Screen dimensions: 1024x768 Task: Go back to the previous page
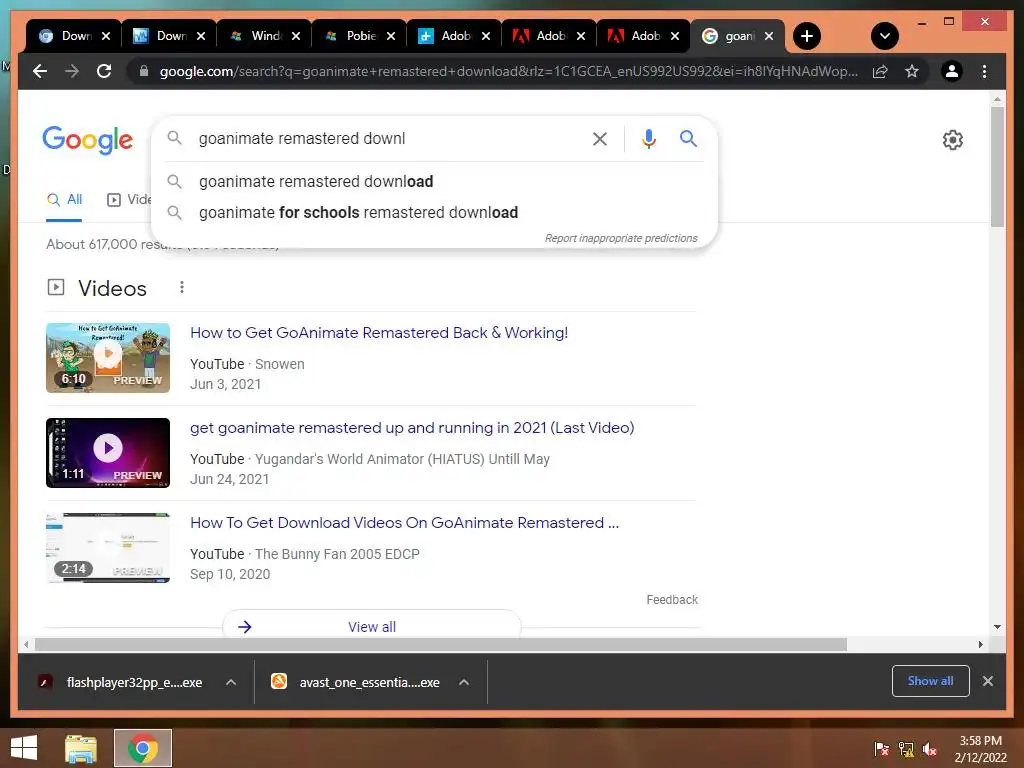tap(40, 71)
